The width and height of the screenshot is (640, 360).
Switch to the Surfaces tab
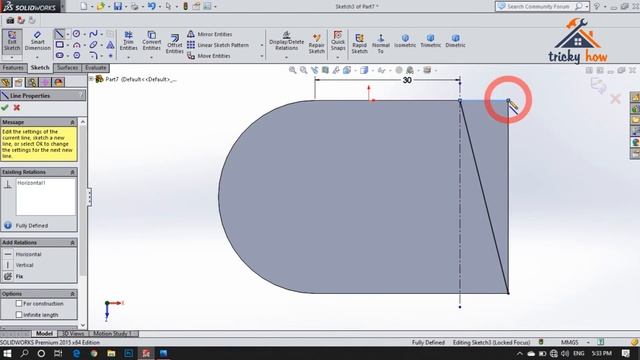(x=67, y=68)
